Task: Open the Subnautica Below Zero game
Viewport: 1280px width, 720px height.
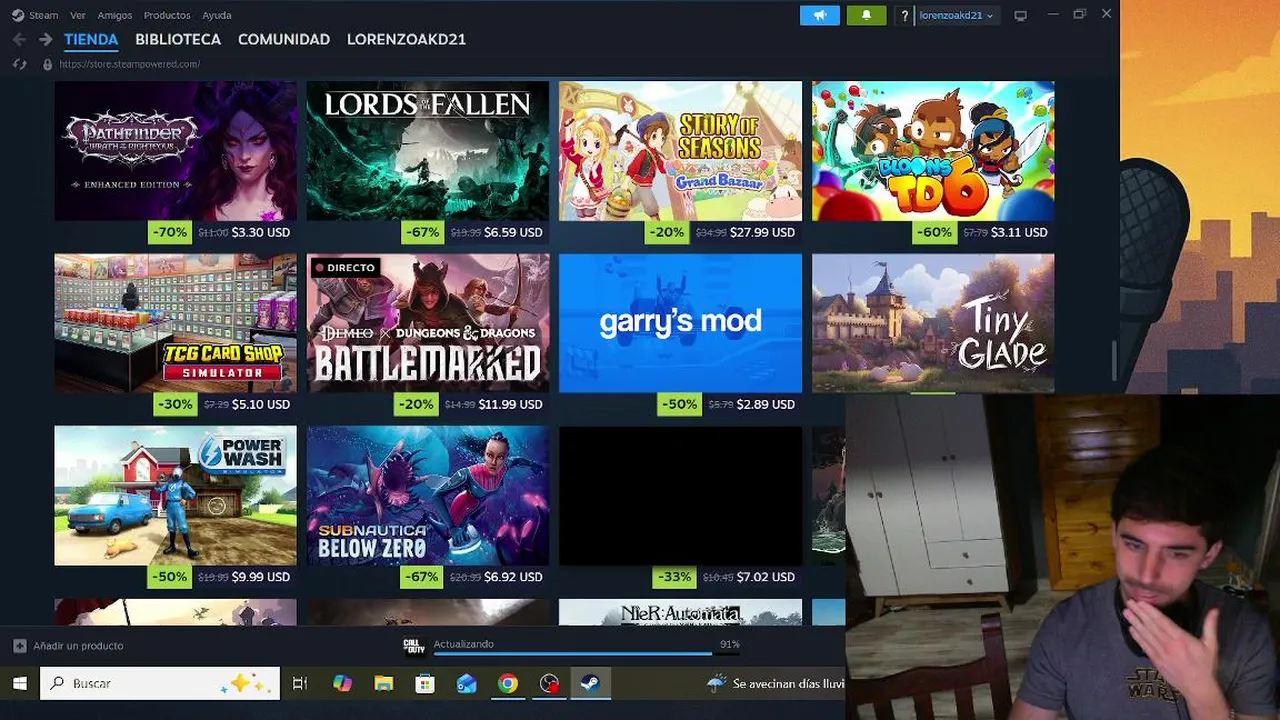Action: pyautogui.click(x=428, y=496)
